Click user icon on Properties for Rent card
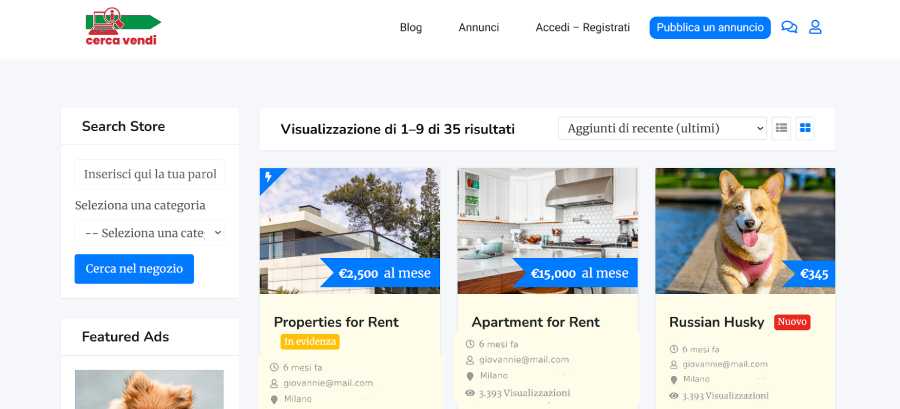The height and width of the screenshot is (409, 900). pyautogui.click(x=274, y=383)
